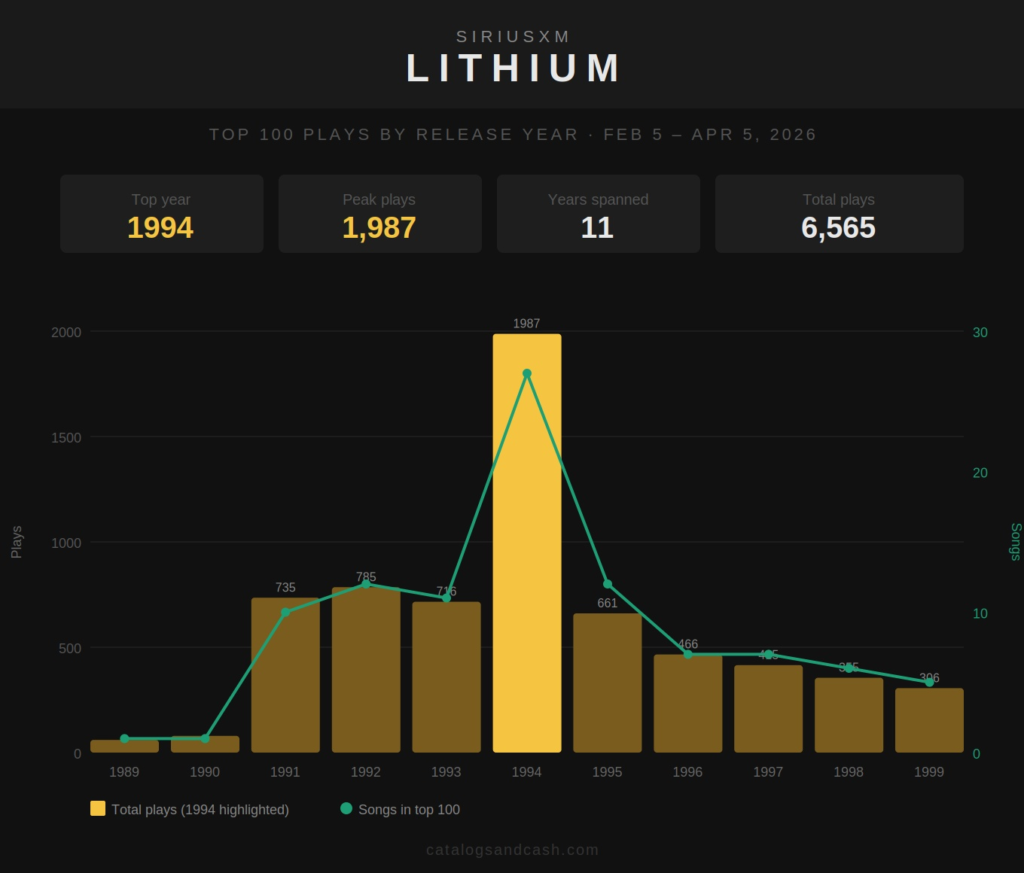Select the 1996 plays bar
The width and height of the screenshot is (1024, 873).
tap(688, 703)
